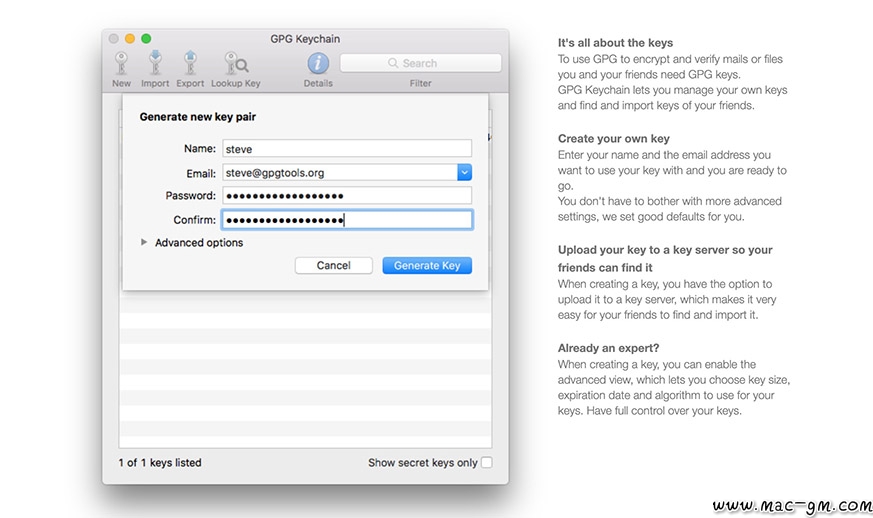The width and height of the screenshot is (873, 518).
Task: Click the 'It's all about the keys' heading
Action: tap(615, 43)
